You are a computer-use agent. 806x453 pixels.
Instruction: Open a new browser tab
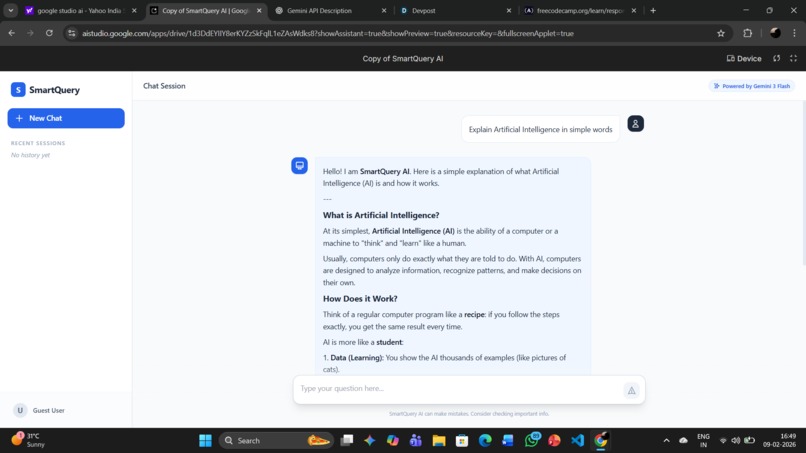tap(653, 11)
